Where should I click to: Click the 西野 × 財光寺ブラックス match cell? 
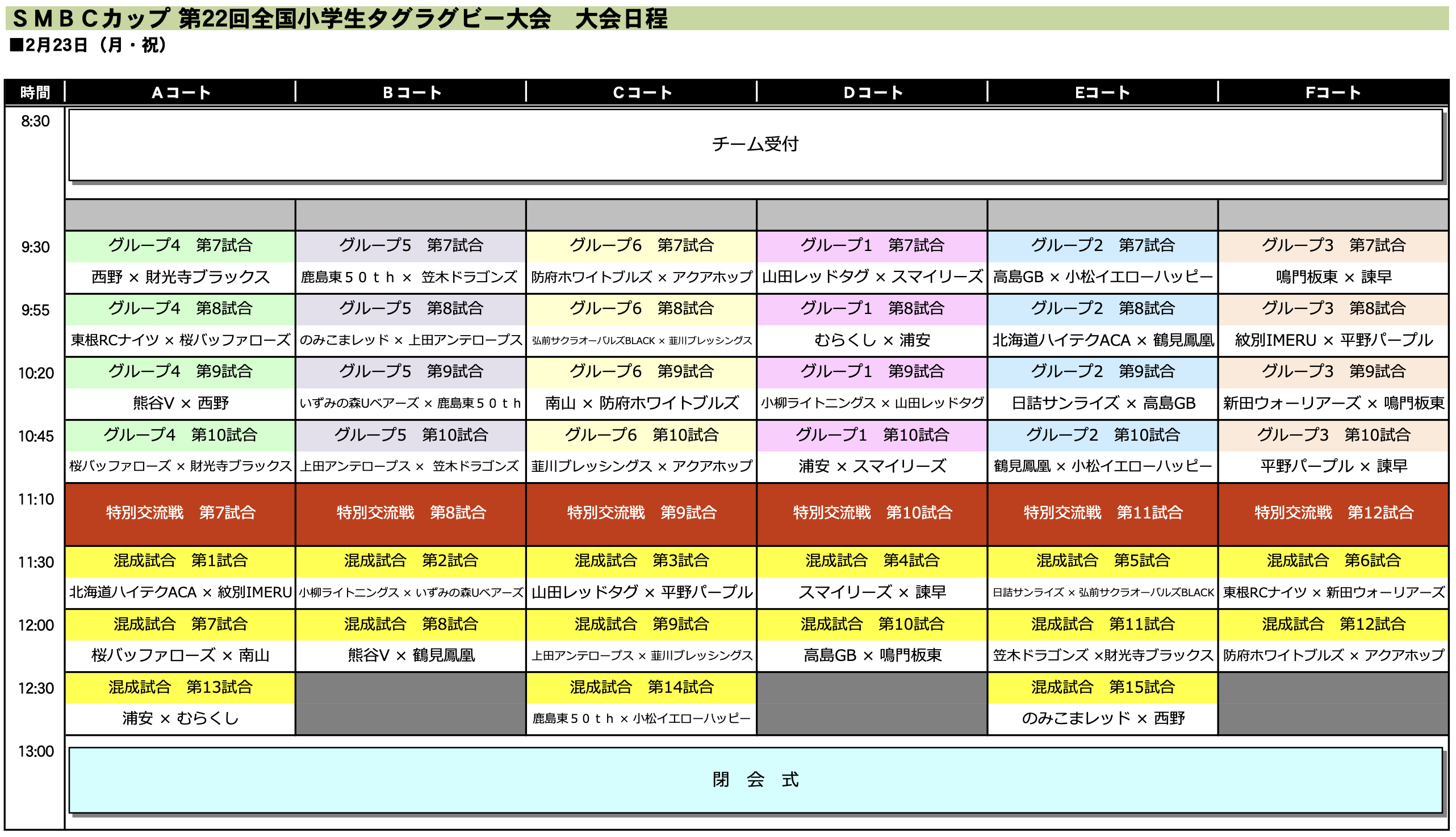point(181,278)
